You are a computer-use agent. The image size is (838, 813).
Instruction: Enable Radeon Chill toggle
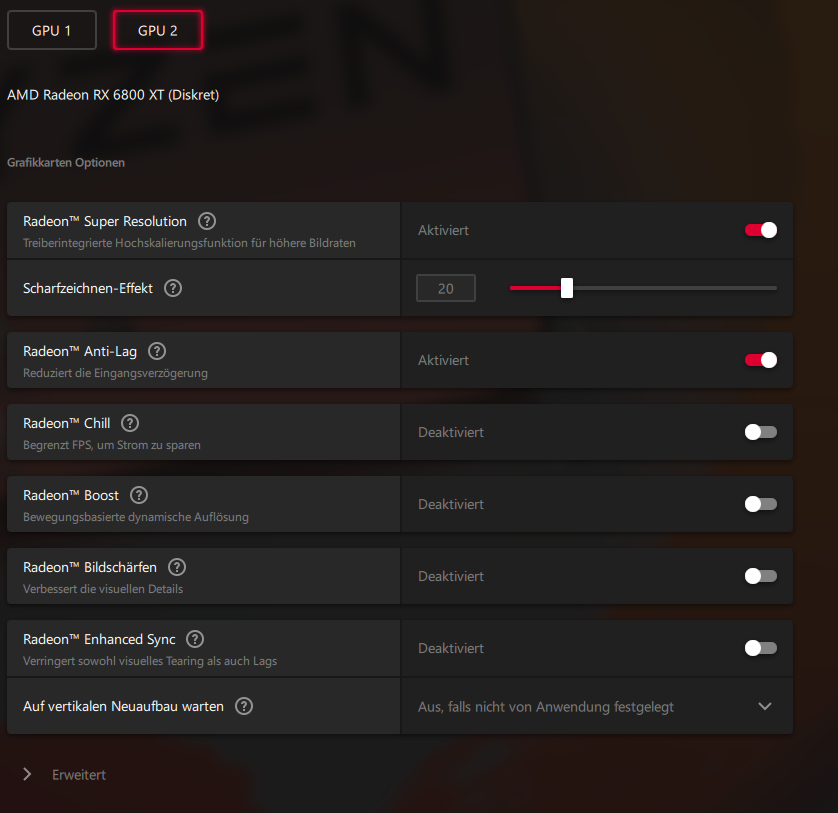click(x=761, y=432)
